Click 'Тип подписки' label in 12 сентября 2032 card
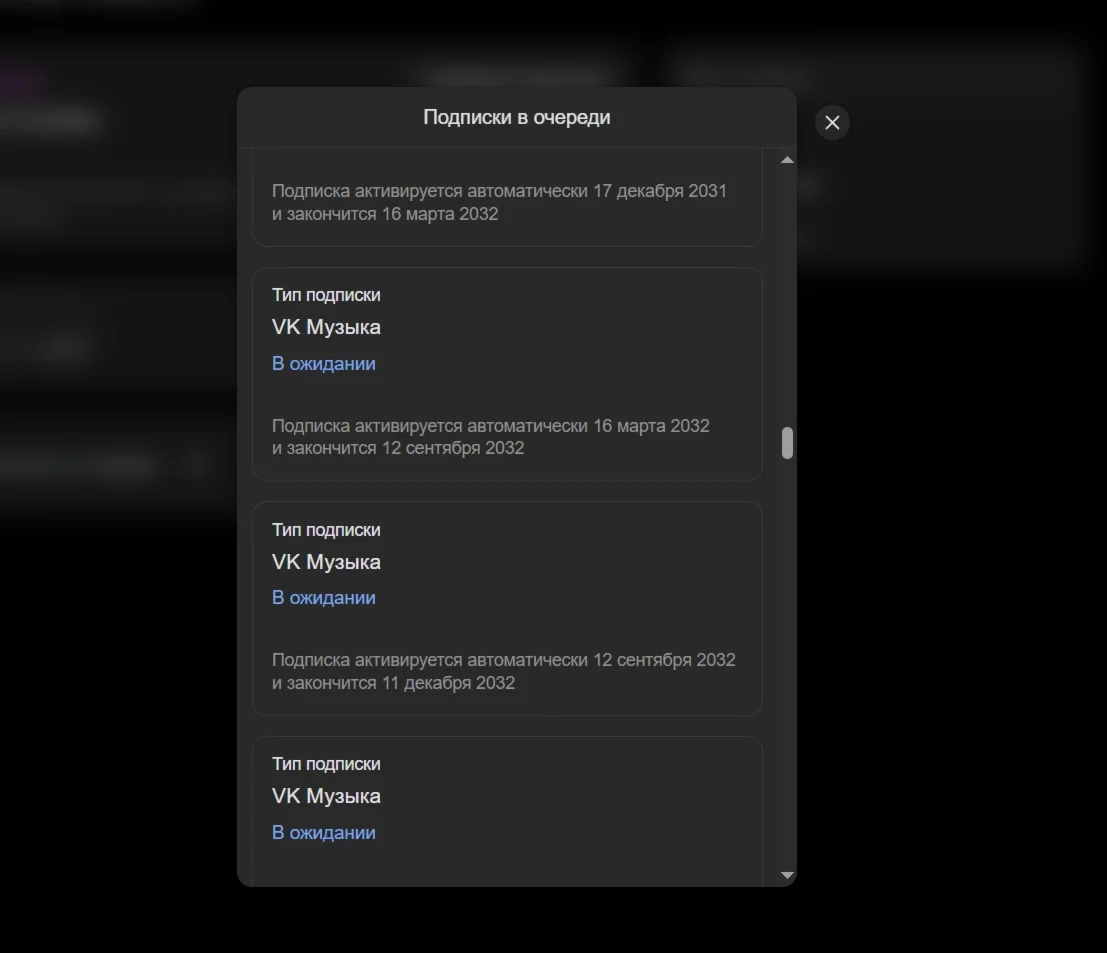Viewport: 1107px width, 953px height. click(326, 529)
